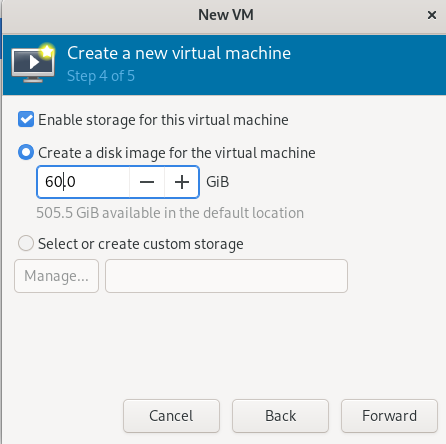Click the virtual machine monitor icon in header
The height and width of the screenshot is (444, 446).
coord(33,63)
